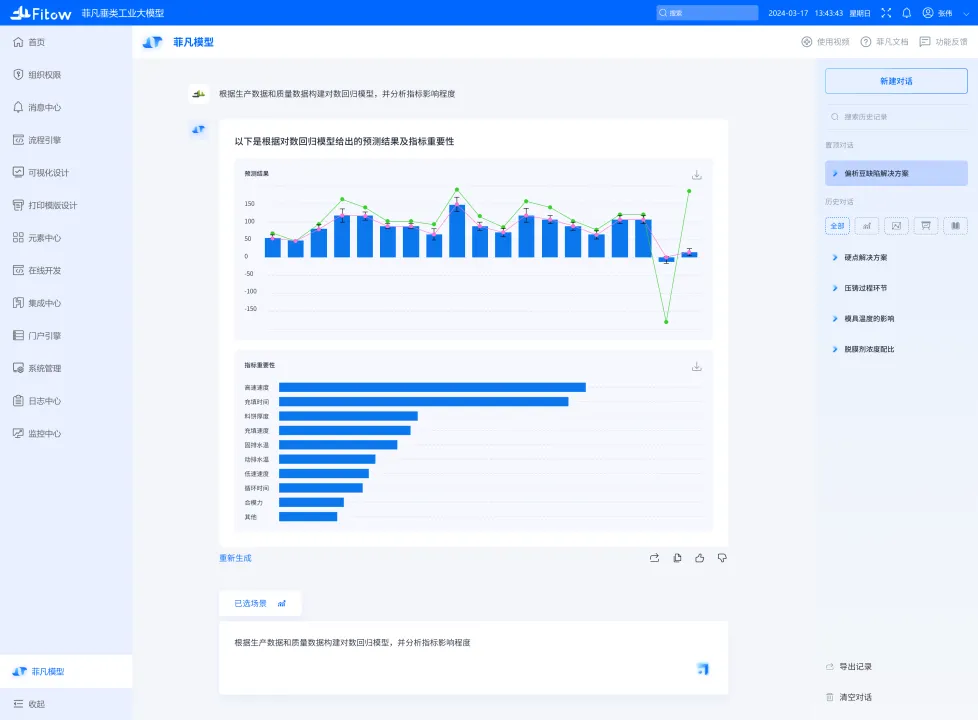
Task: Dislike the response with thumbs-down
Action: pyautogui.click(x=722, y=558)
